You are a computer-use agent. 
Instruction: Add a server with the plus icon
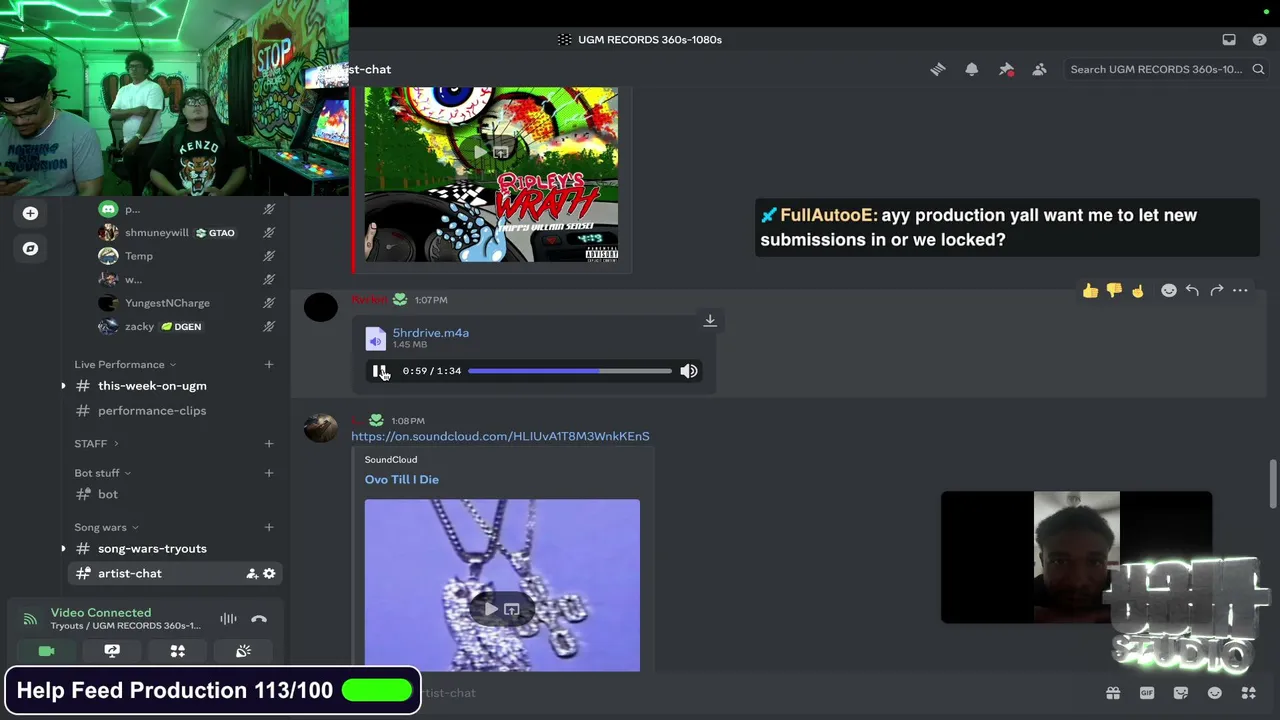(x=30, y=213)
